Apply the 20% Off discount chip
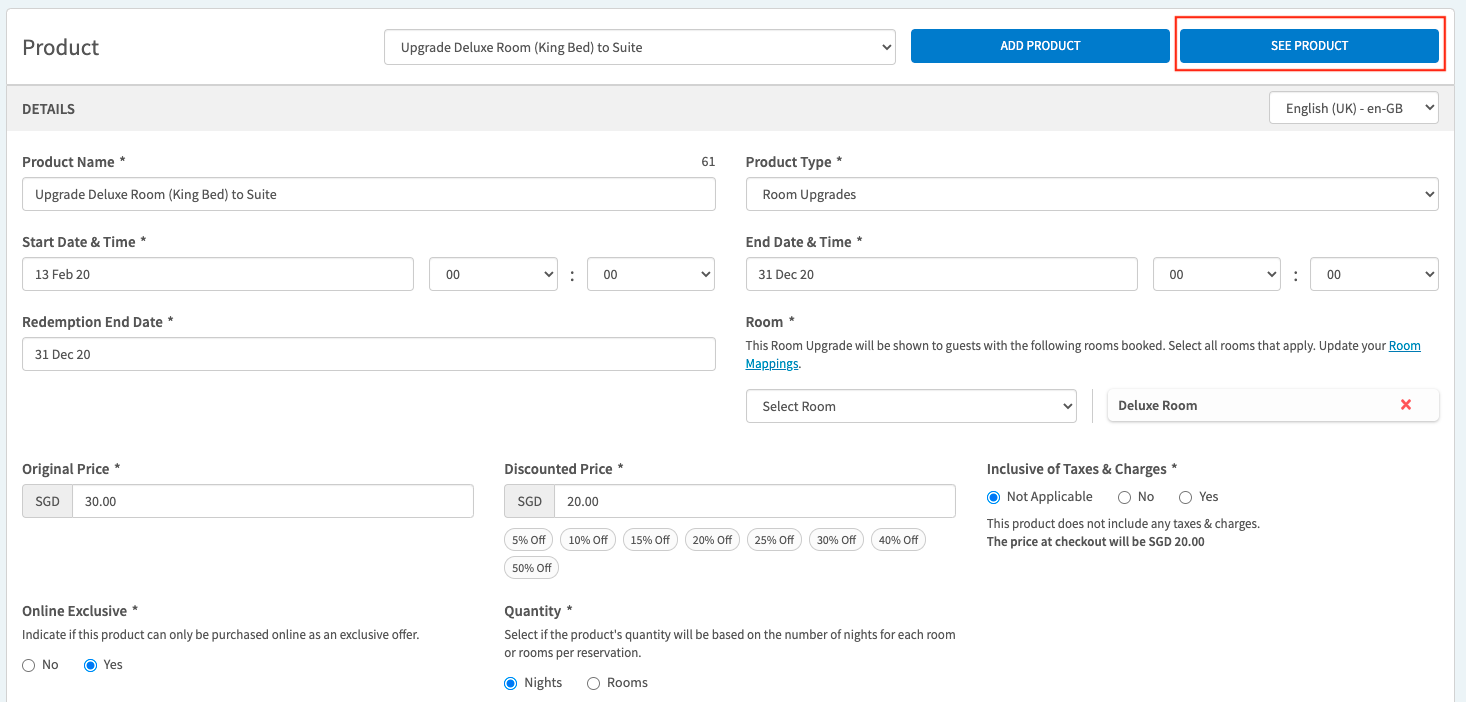This screenshot has width=1466, height=702. pos(712,540)
